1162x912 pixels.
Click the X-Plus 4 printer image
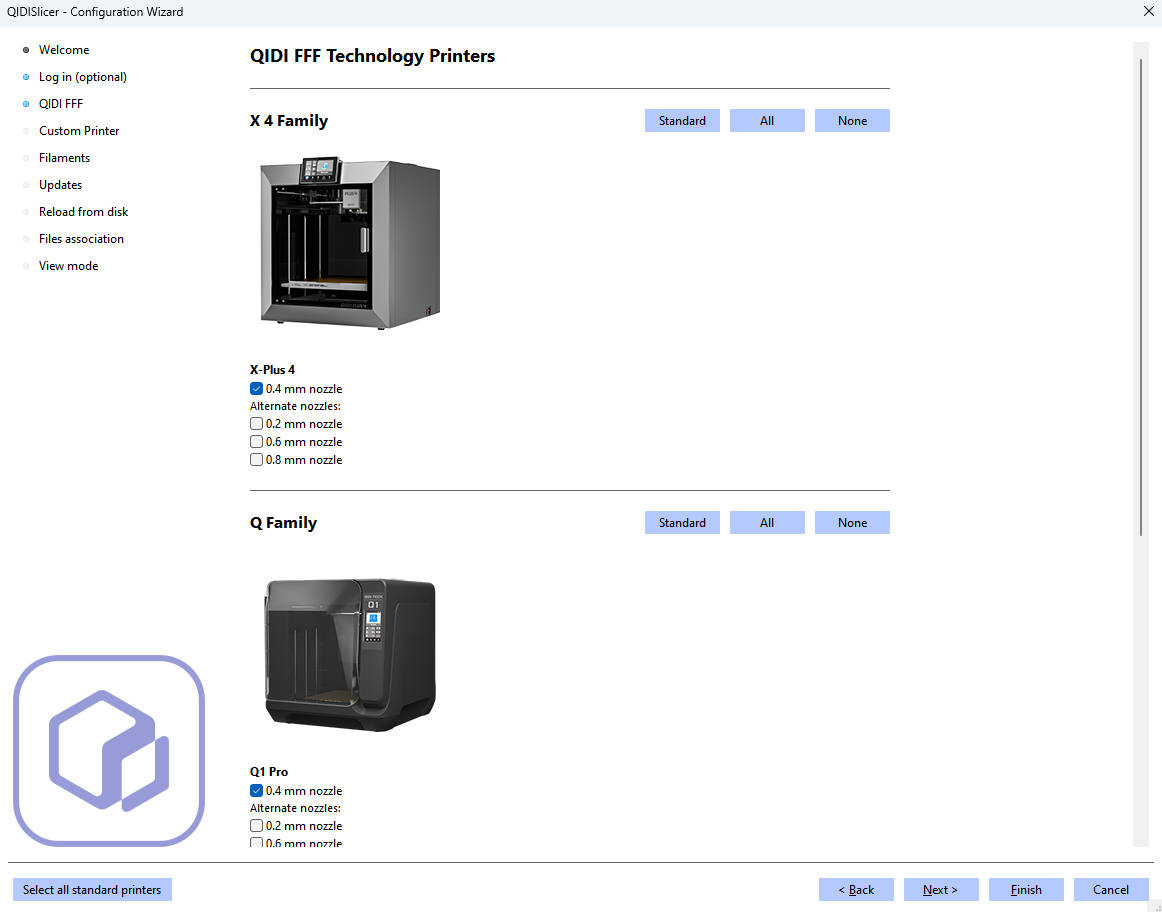coord(350,243)
